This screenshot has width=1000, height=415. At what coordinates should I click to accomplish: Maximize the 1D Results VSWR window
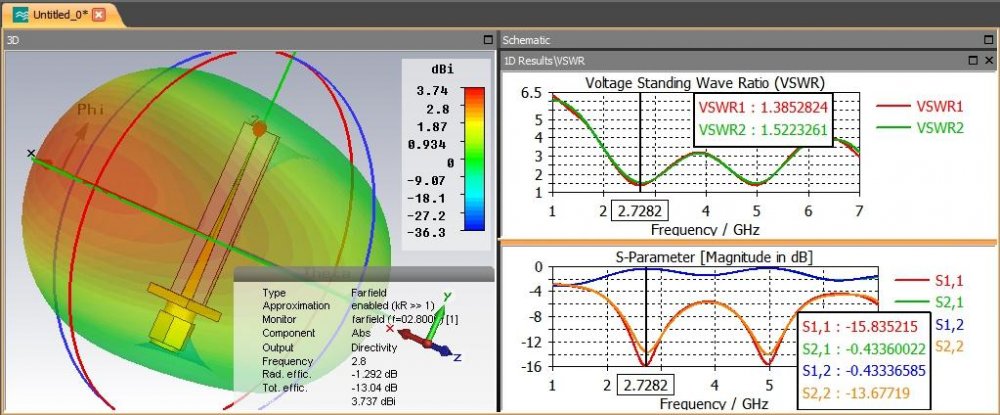pos(973,61)
